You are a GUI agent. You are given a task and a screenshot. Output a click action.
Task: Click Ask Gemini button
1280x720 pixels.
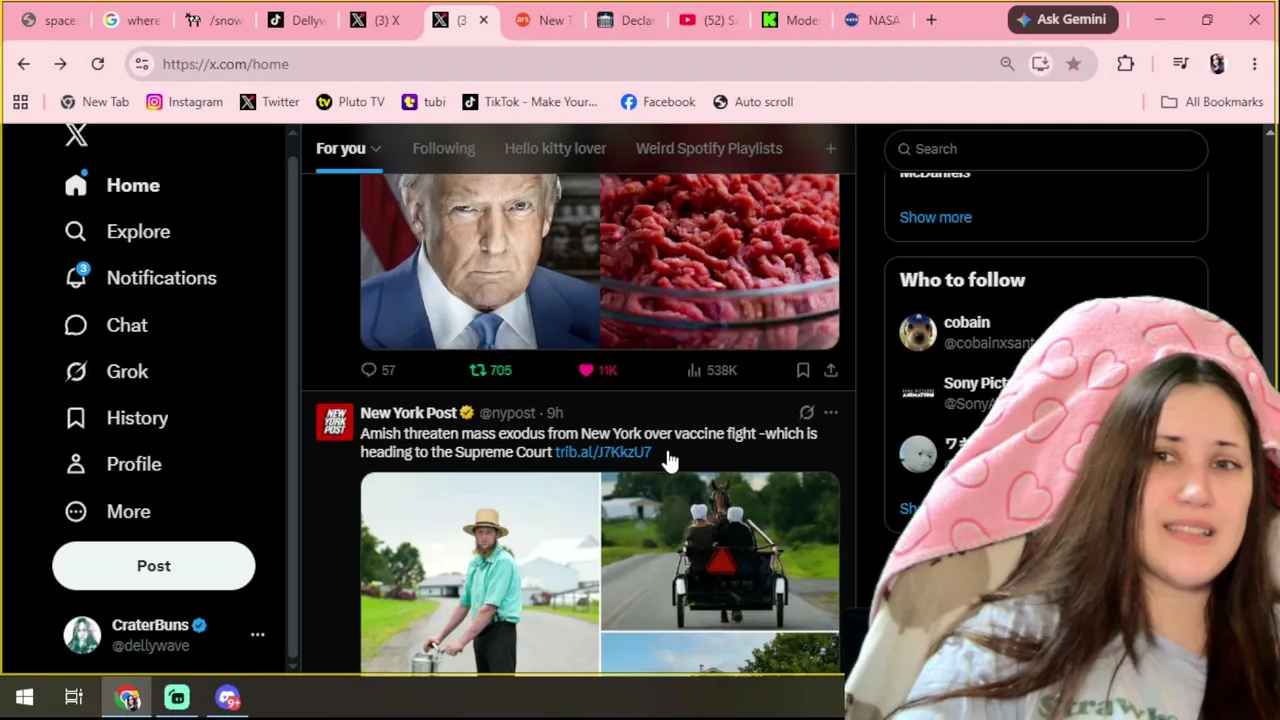coord(1063,20)
